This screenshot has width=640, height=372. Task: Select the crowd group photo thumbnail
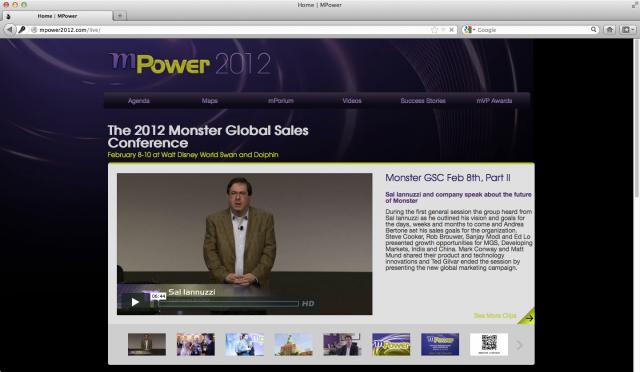(x=196, y=344)
